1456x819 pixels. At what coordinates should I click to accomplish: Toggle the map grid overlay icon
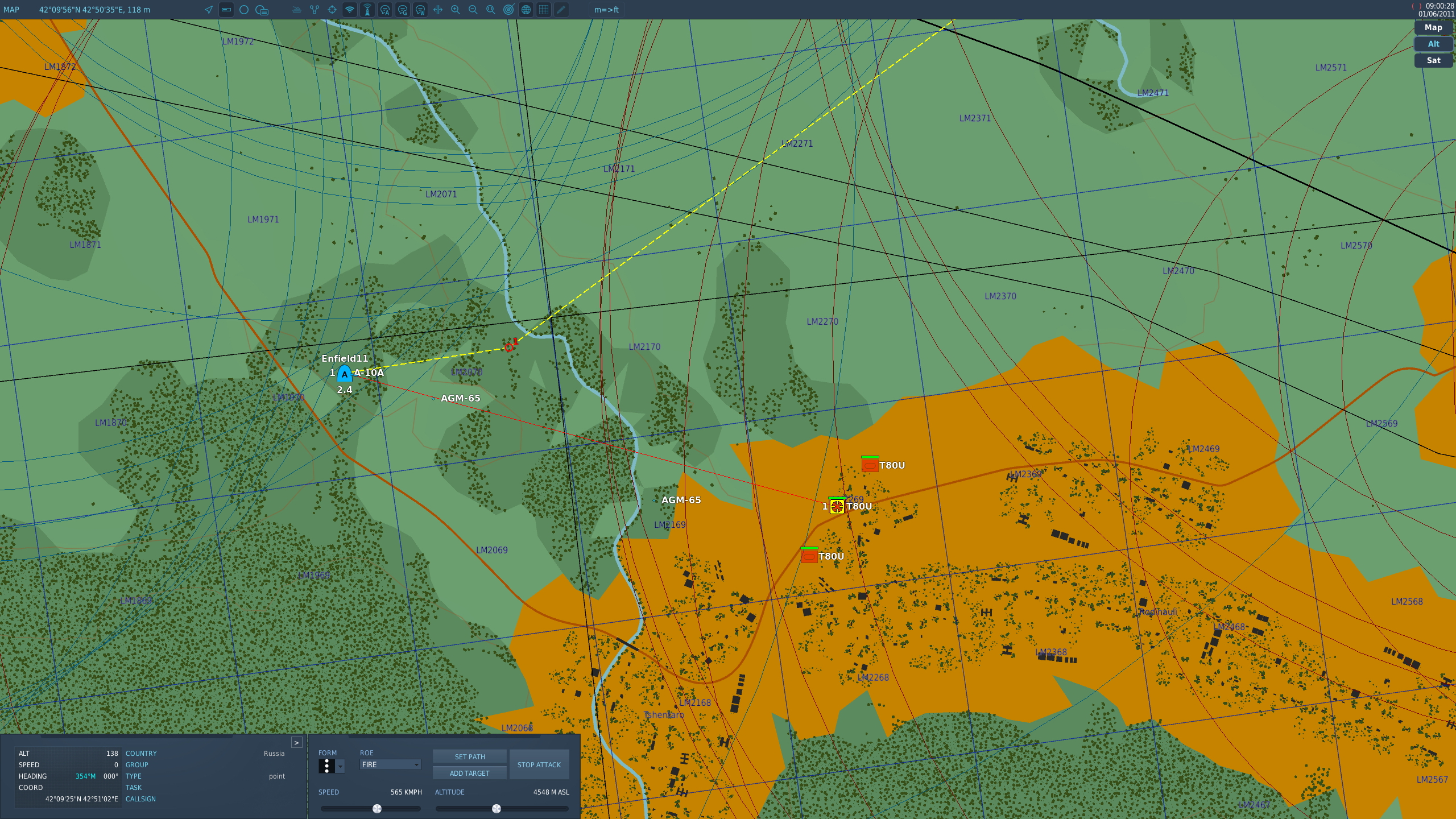[x=544, y=10]
